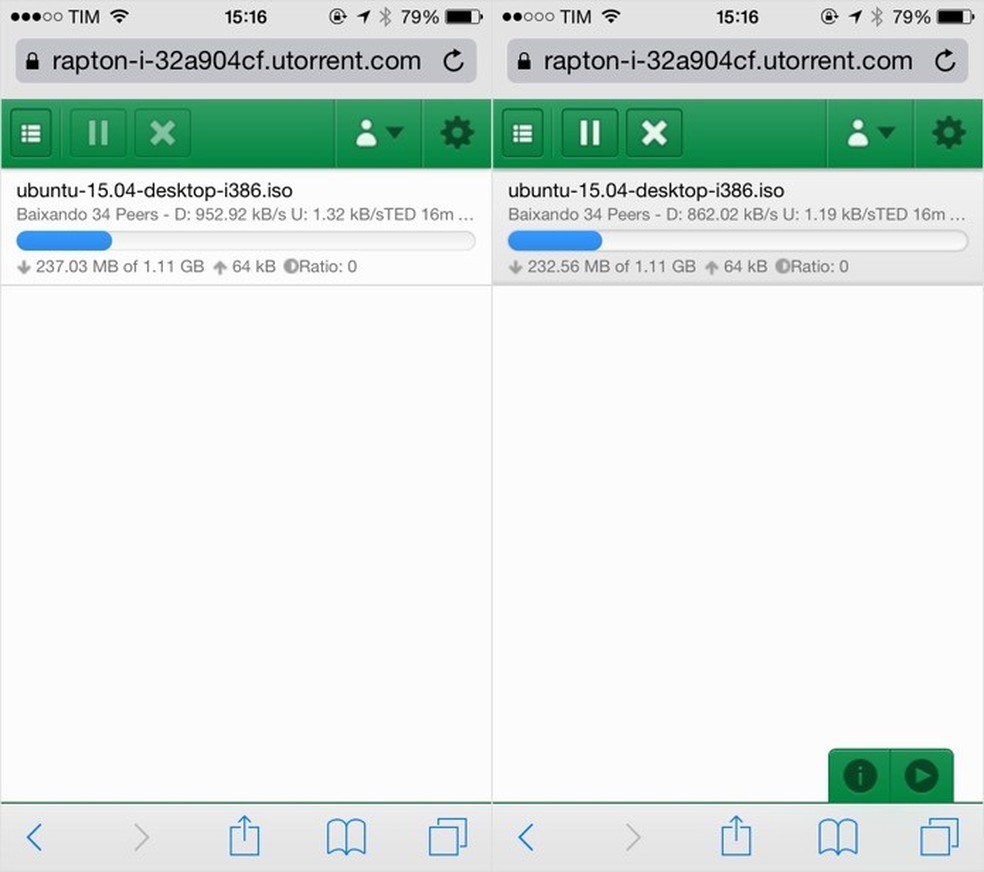Pause the selected torrent in right phone
Viewport: 984px width, 872px height.
(590, 133)
